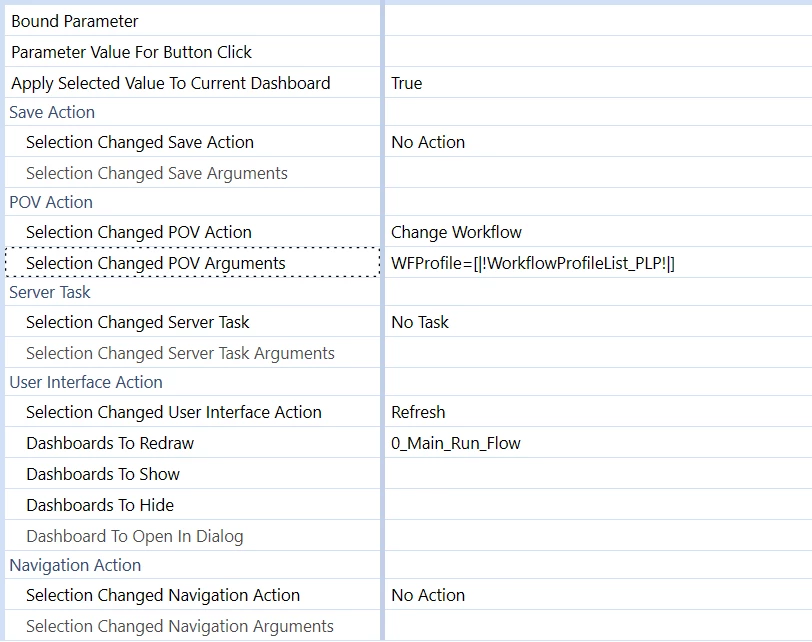Collapse the Save Action section header
The height and width of the screenshot is (642, 812).
point(52,112)
